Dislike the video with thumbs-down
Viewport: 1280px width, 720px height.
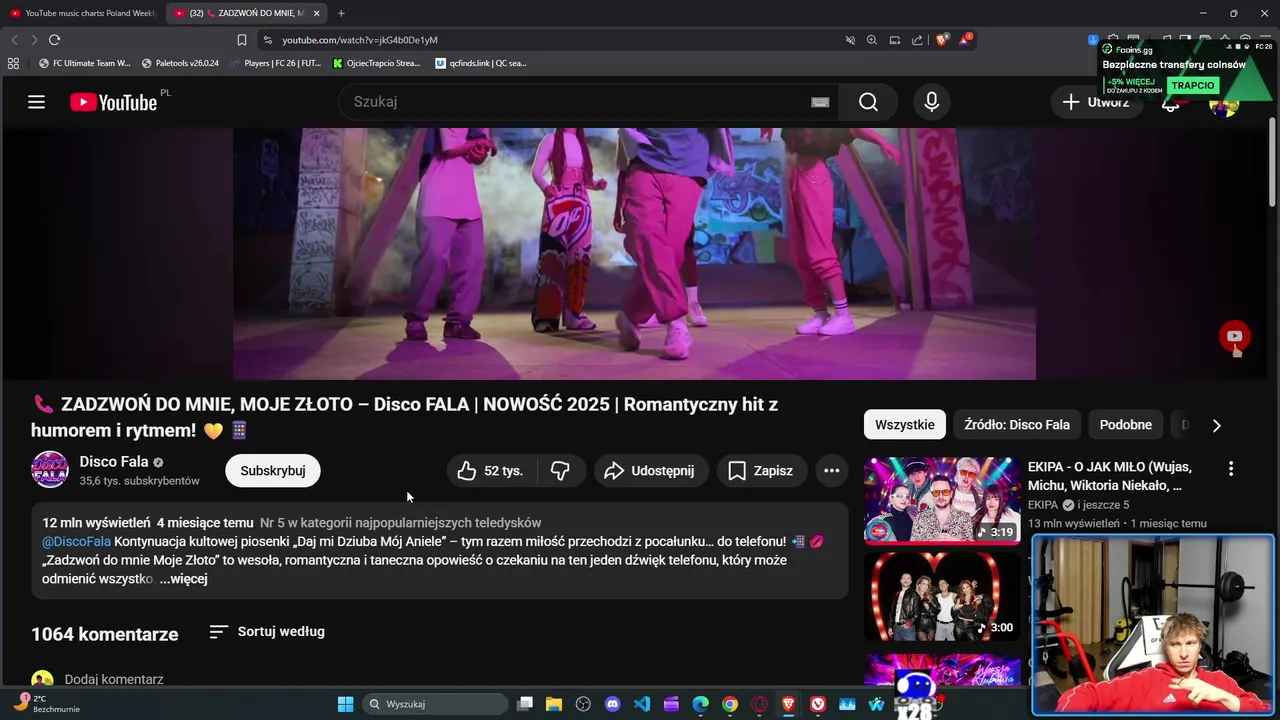[561, 471]
